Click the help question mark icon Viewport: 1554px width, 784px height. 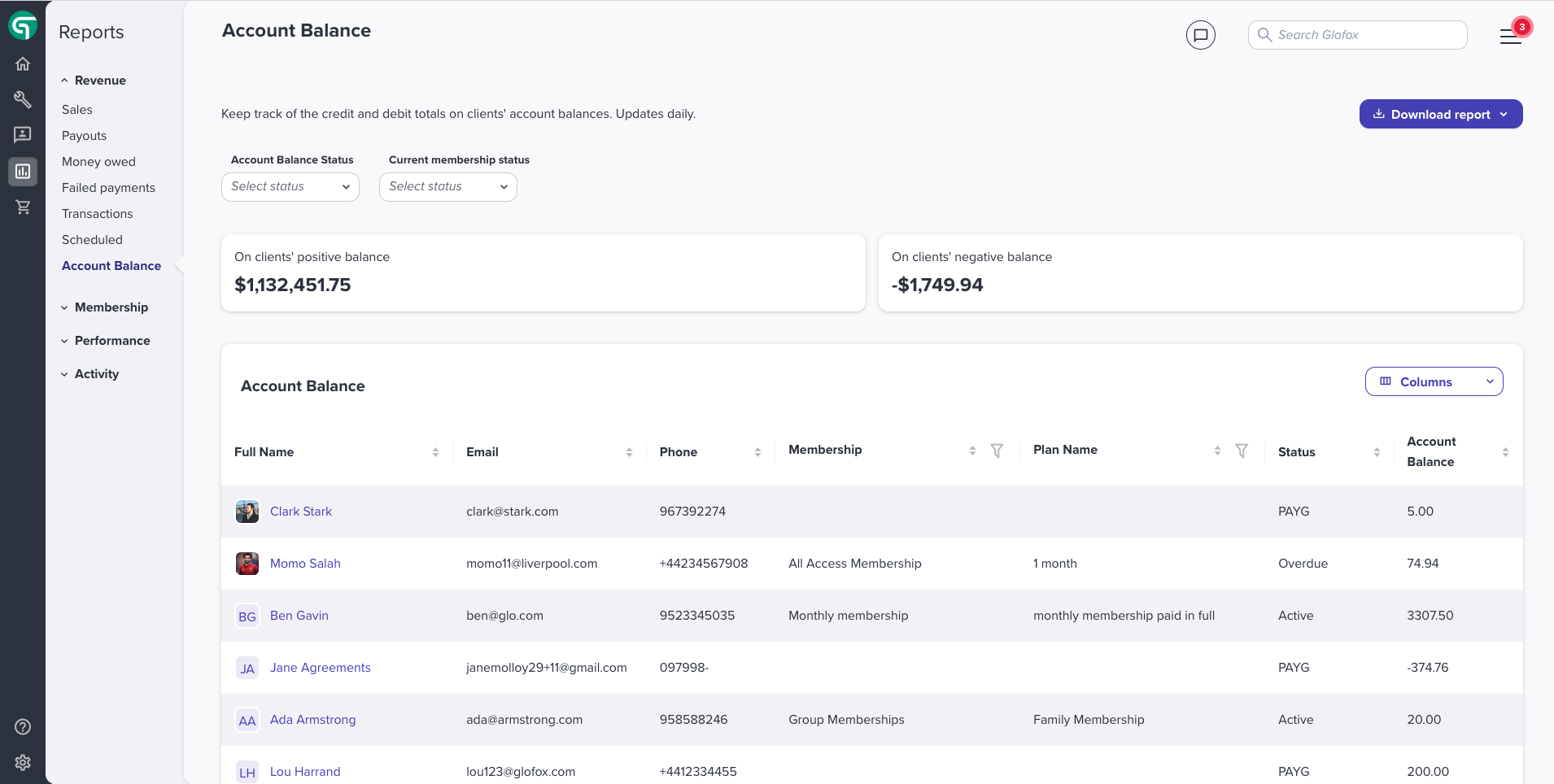coord(23,726)
